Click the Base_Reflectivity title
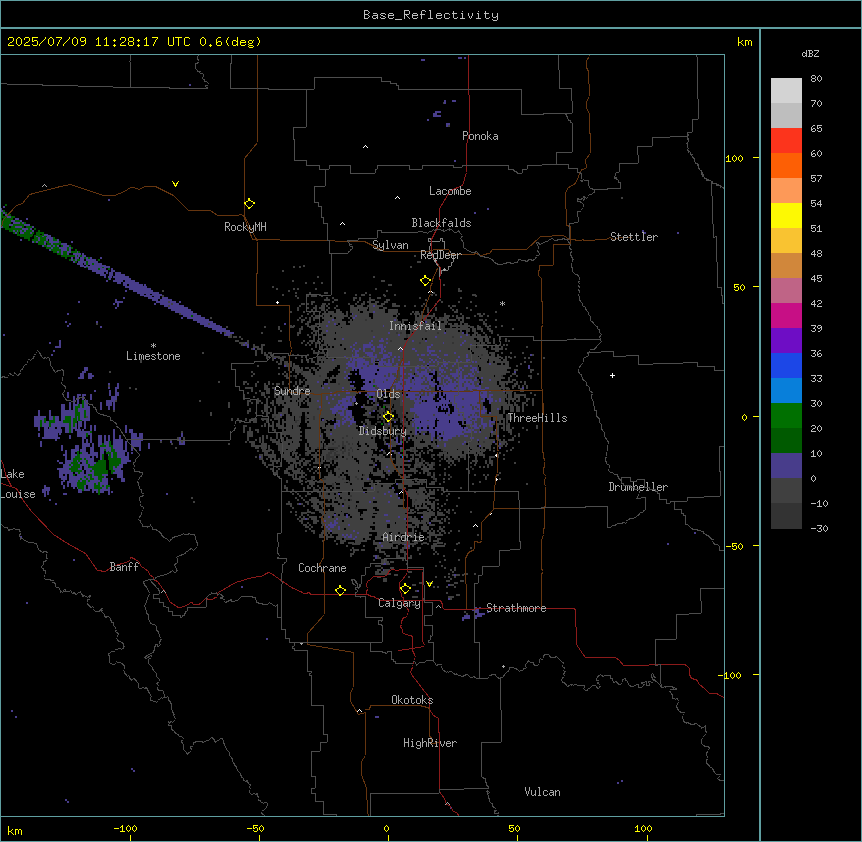The height and width of the screenshot is (842, 862). pyautogui.click(x=431, y=15)
